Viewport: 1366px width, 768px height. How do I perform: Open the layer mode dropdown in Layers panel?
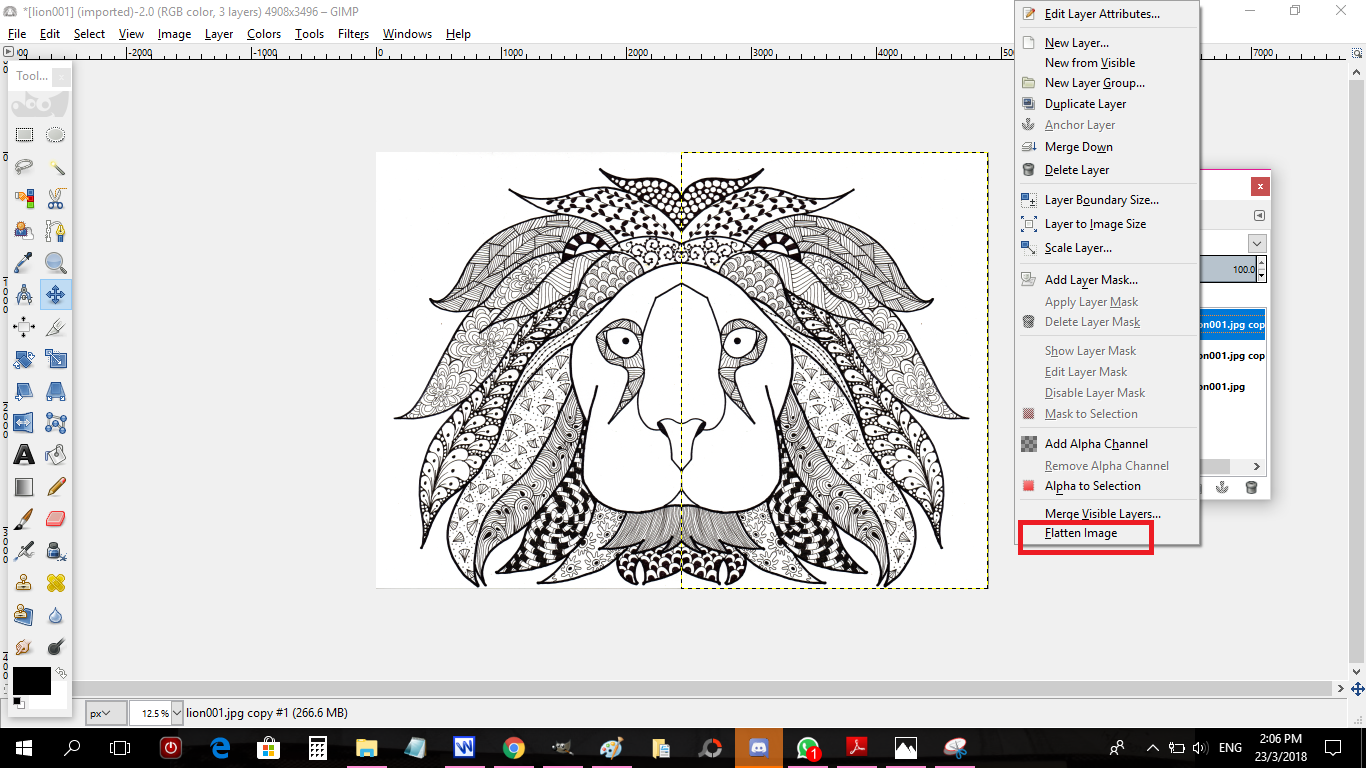click(x=1257, y=243)
